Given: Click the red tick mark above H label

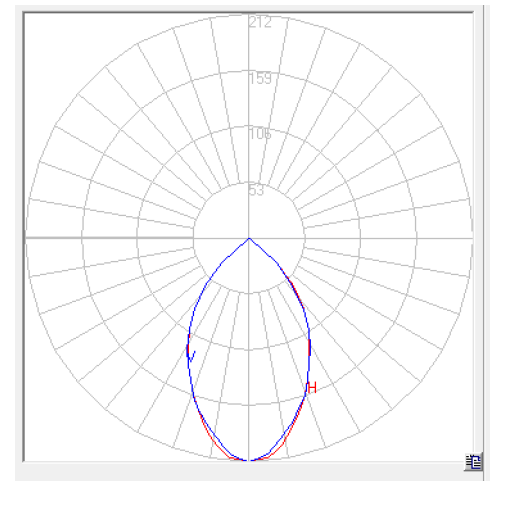Looking at the screenshot, I should (309, 347).
